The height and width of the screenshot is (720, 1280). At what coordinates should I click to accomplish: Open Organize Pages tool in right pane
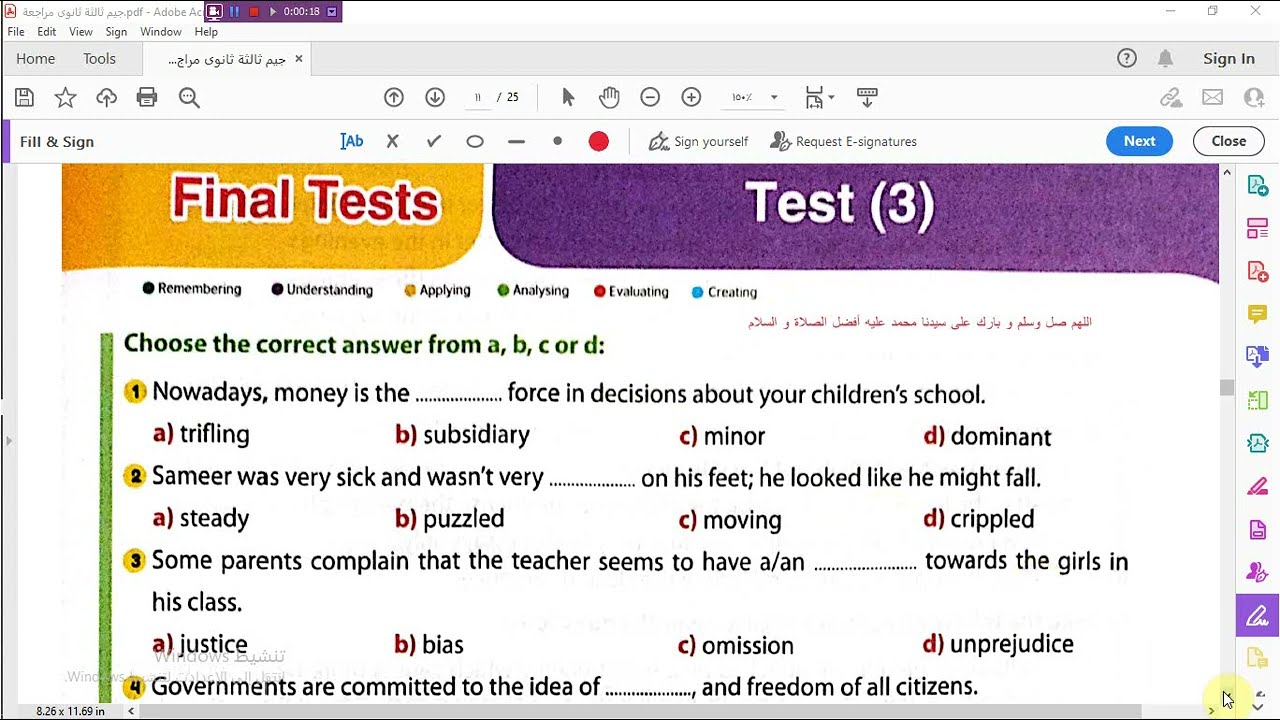pyautogui.click(x=1258, y=400)
